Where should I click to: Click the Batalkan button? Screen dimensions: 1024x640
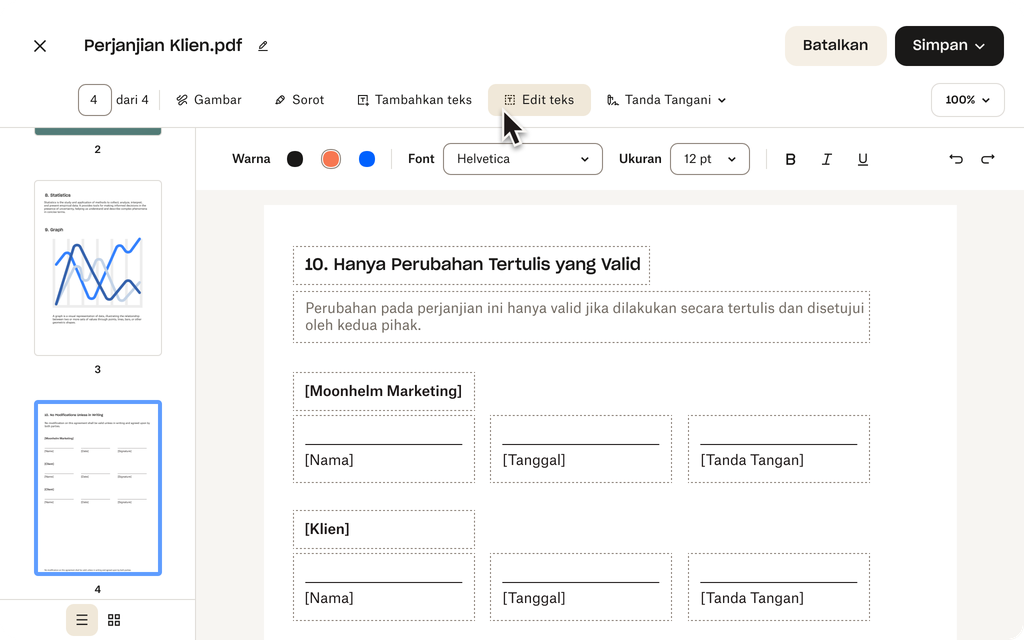coord(835,45)
